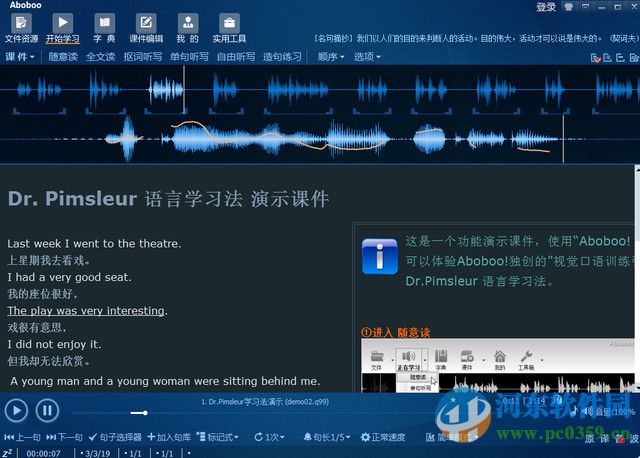640x458 pixels.
Task: Click the 00:00:07 time readout
Action: 43,454
